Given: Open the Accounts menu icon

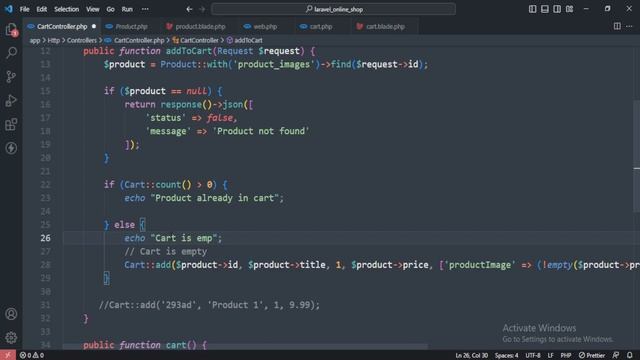Looking at the screenshot, I should pyautogui.click(x=11, y=314).
